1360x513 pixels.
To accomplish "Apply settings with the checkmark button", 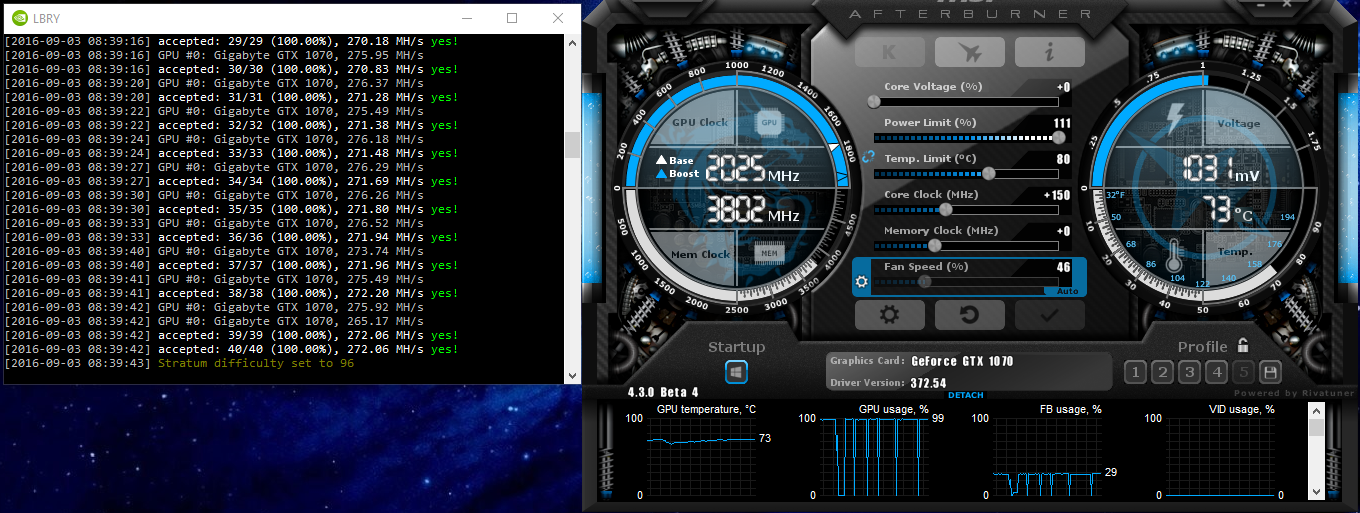I will pos(1049,315).
